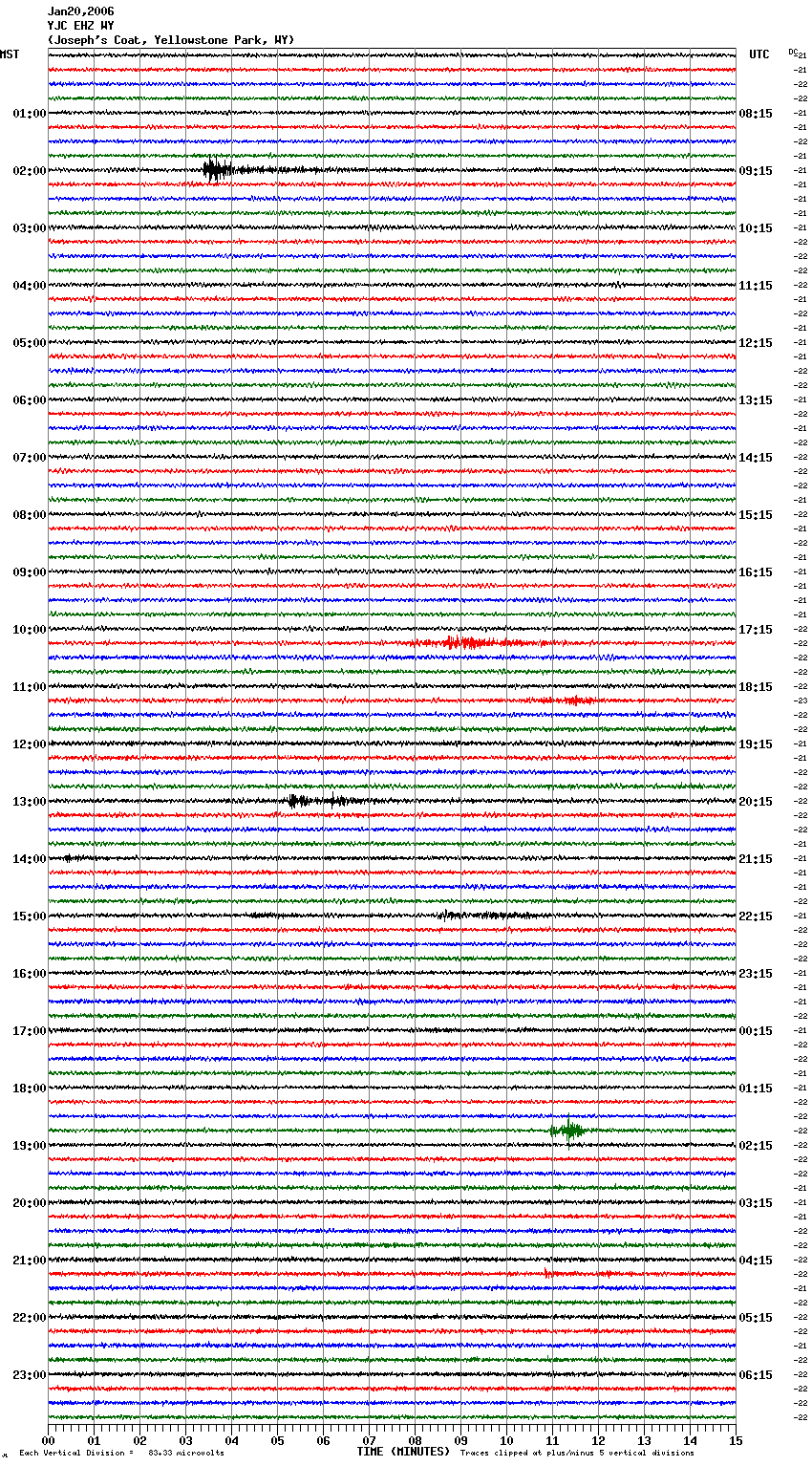The width and height of the screenshot is (812, 1466).
Task: Click the 18:15 UTC time label
Action: point(756,687)
